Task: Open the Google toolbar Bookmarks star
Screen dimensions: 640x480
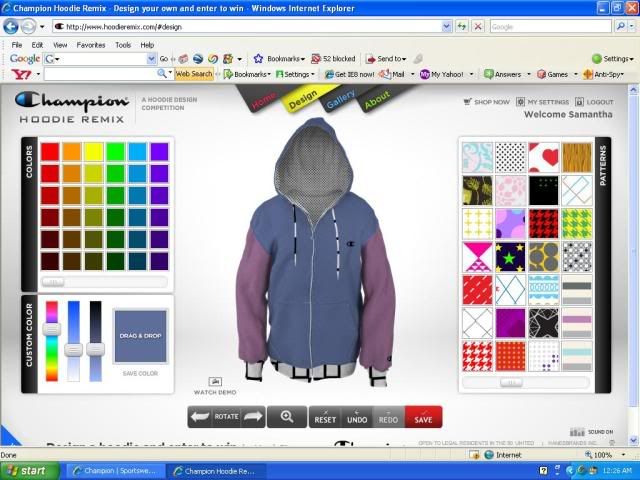Action: (x=258, y=59)
